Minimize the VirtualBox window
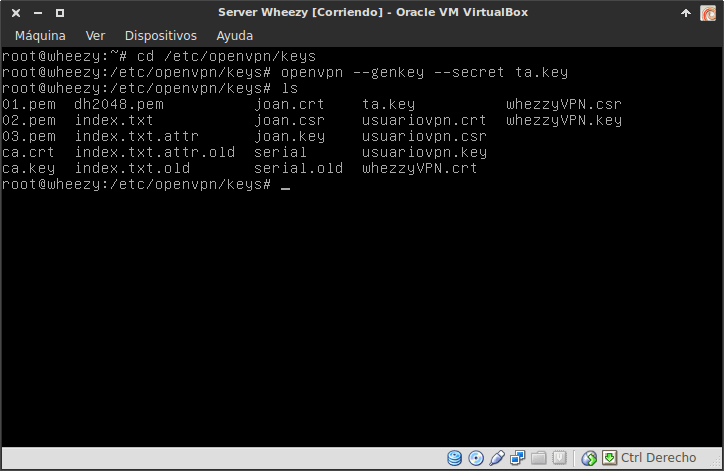This screenshot has width=724, height=471. pyautogui.click(x=36, y=12)
